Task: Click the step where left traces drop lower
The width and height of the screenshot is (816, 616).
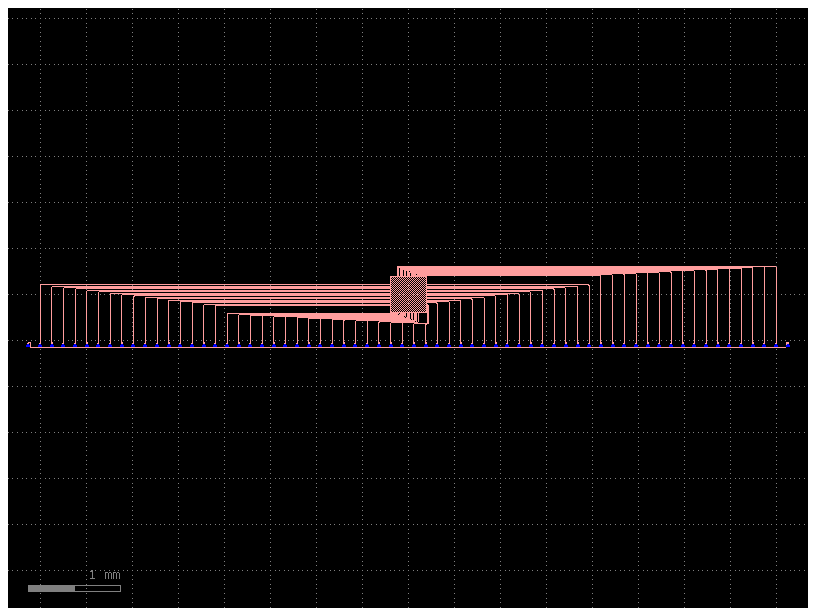Action: (x=228, y=314)
